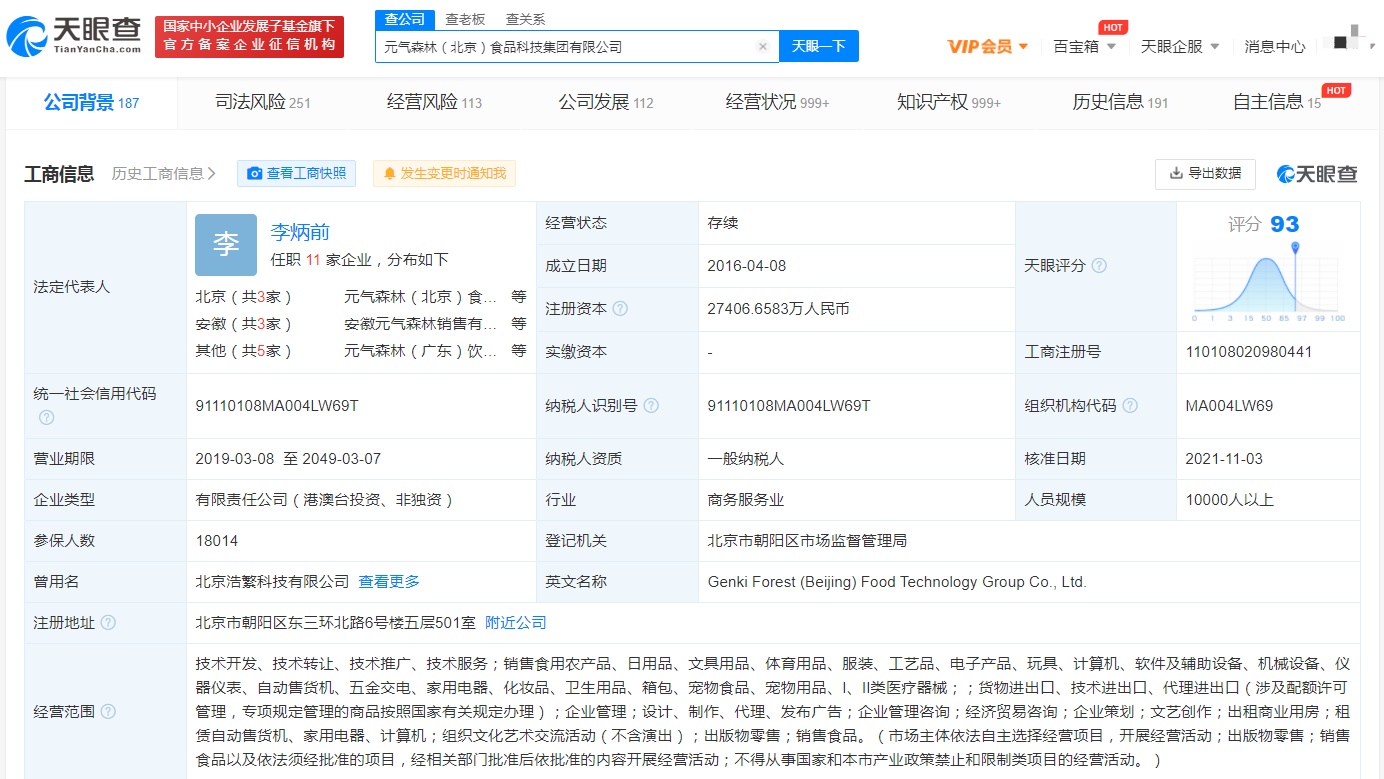Show more via 等 in the 其他（共5家）row
Screen dimensions: 1384x779
point(518,351)
